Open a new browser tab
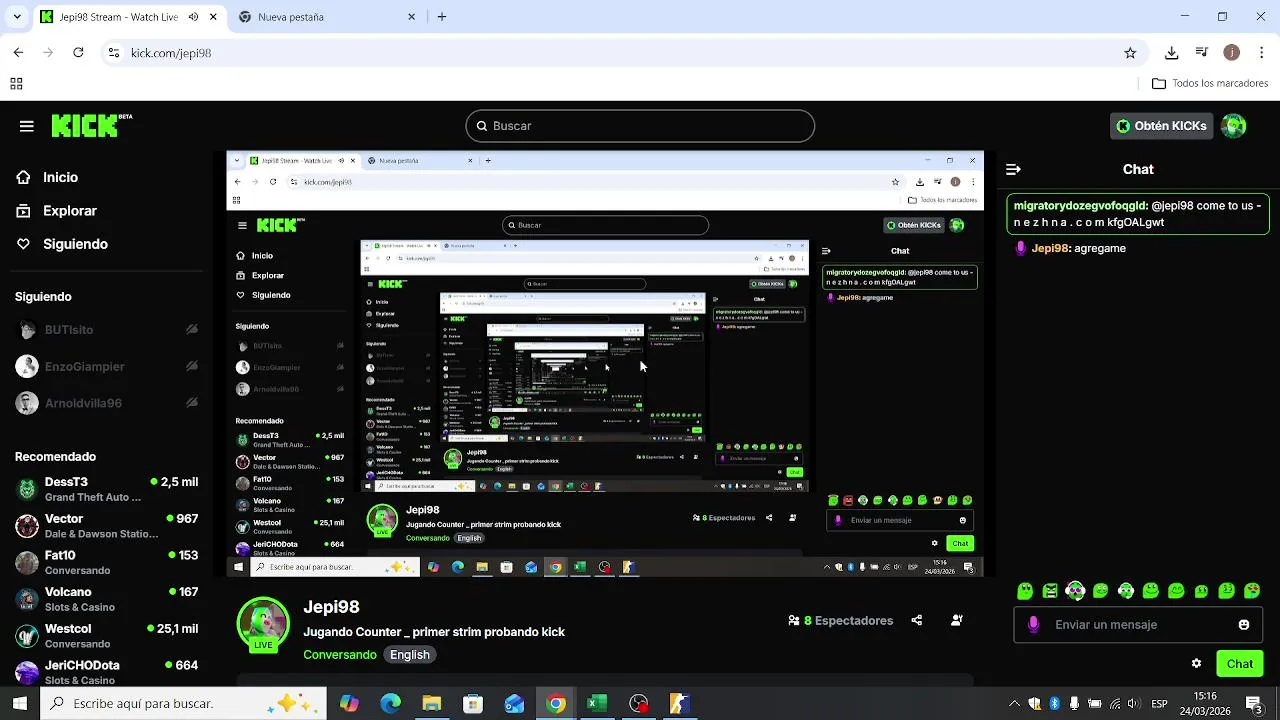Screen dimensions: 1280x720 (442, 17)
